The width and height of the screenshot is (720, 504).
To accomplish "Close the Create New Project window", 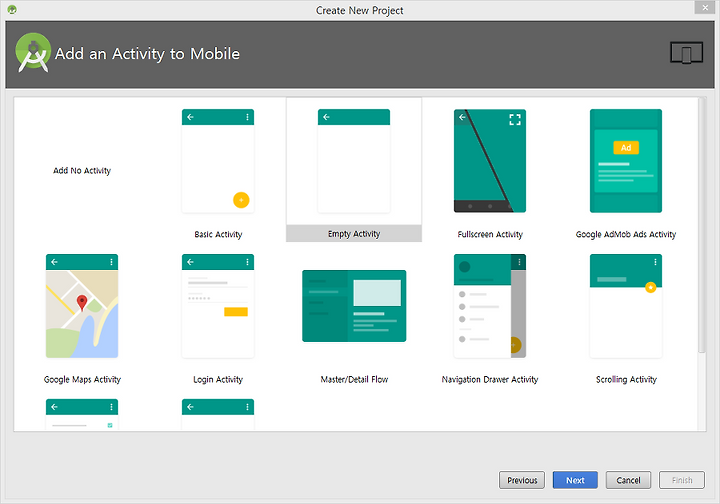I will [x=706, y=8].
